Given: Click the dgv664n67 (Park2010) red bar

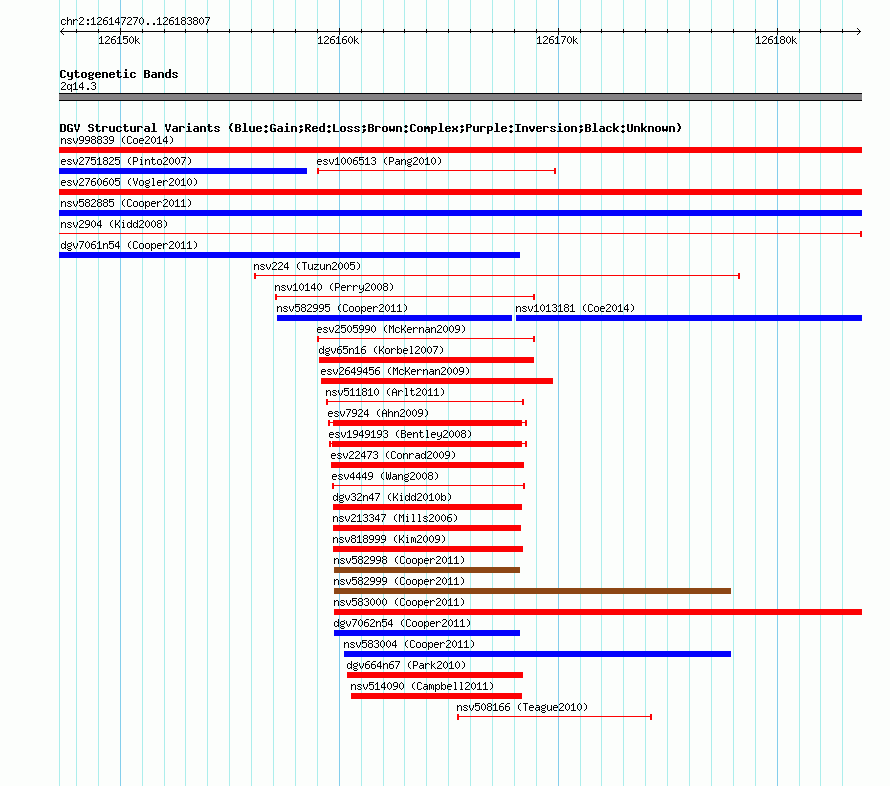Looking at the screenshot, I should (x=435, y=675).
